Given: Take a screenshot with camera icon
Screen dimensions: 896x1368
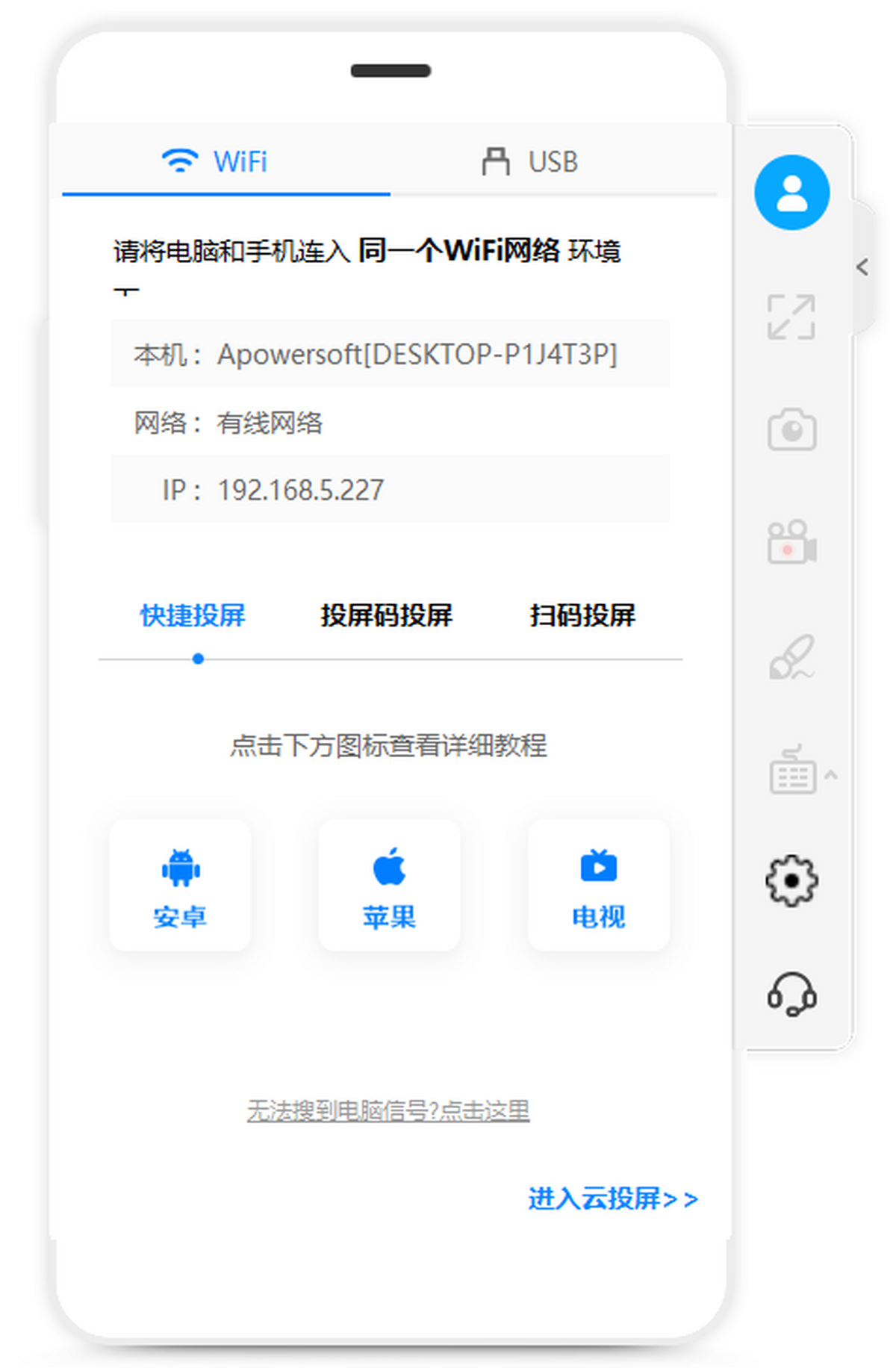Looking at the screenshot, I should coord(791,429).
